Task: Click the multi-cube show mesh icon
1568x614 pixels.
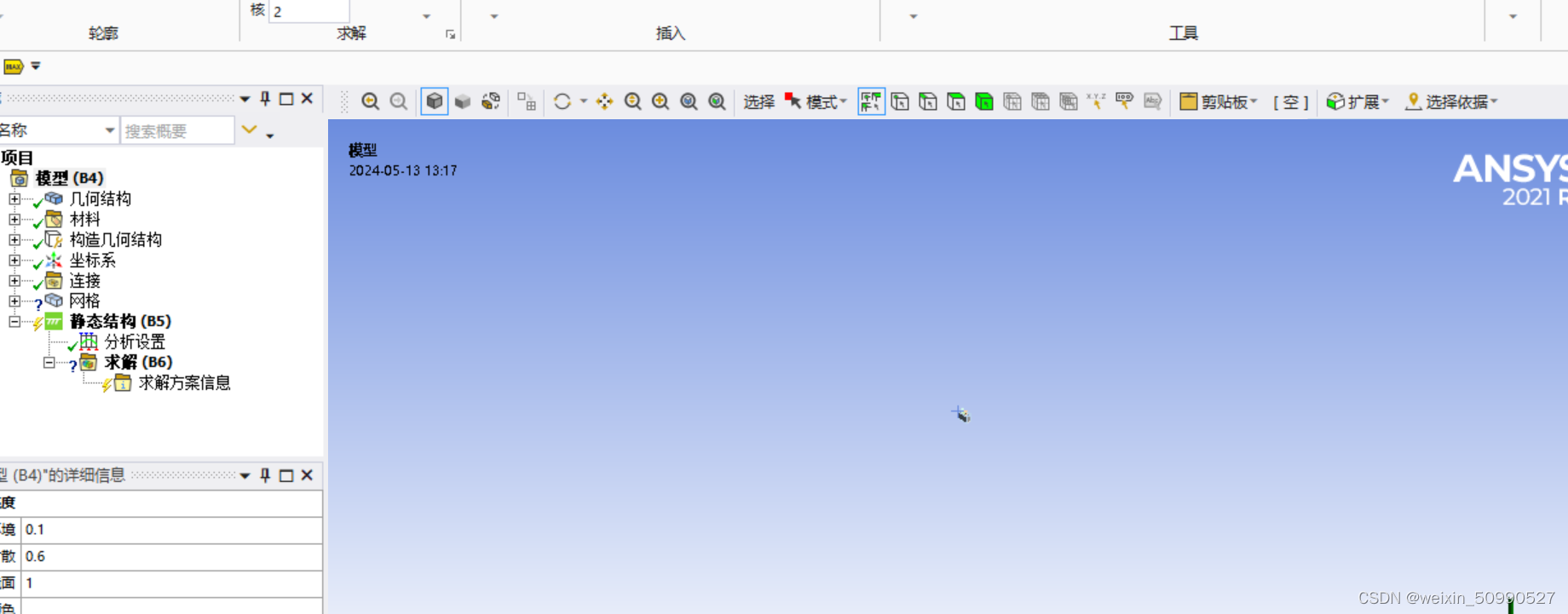Action: (x=491, y=101)
